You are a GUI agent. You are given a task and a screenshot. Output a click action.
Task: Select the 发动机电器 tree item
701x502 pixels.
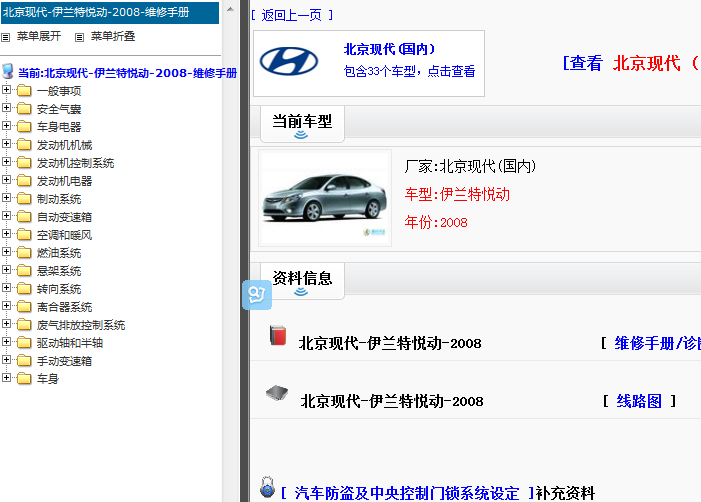click(64, 181)
